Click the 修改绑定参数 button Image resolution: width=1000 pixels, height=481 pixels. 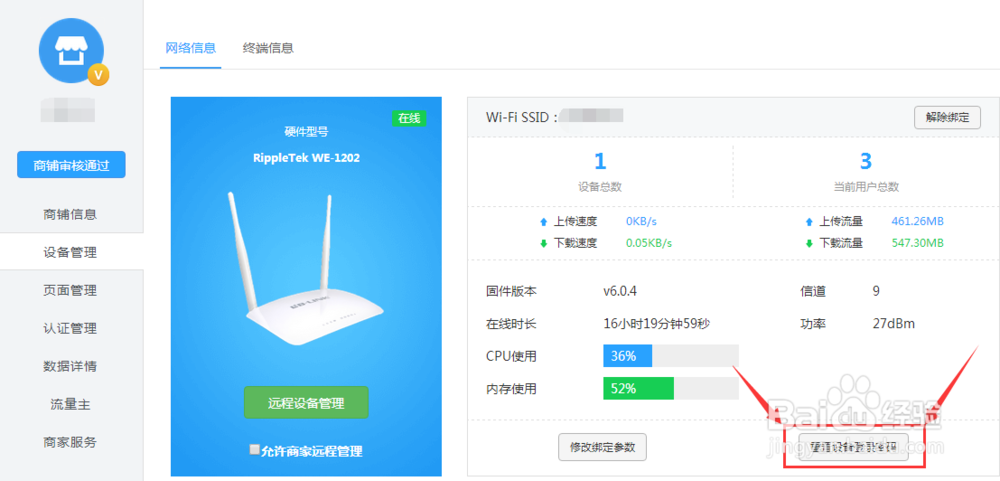point(602,447)
